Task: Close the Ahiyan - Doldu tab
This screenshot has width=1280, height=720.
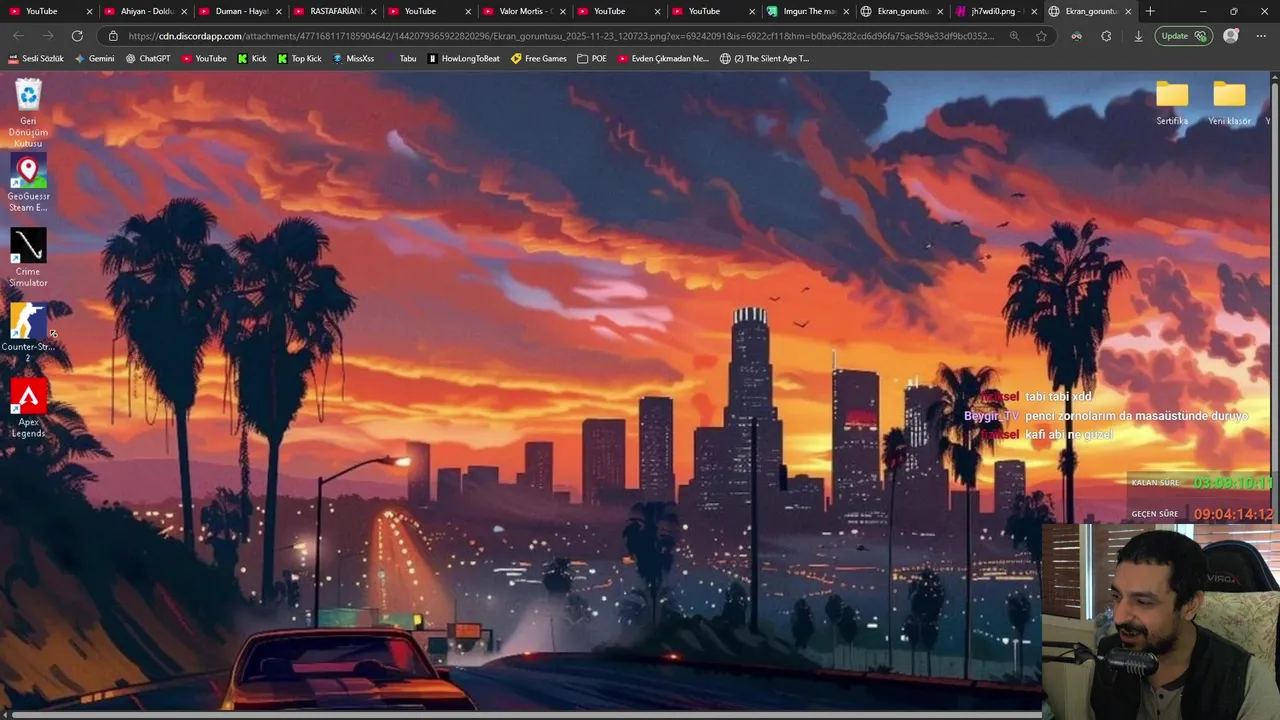Action: click(x=184, y=11)
